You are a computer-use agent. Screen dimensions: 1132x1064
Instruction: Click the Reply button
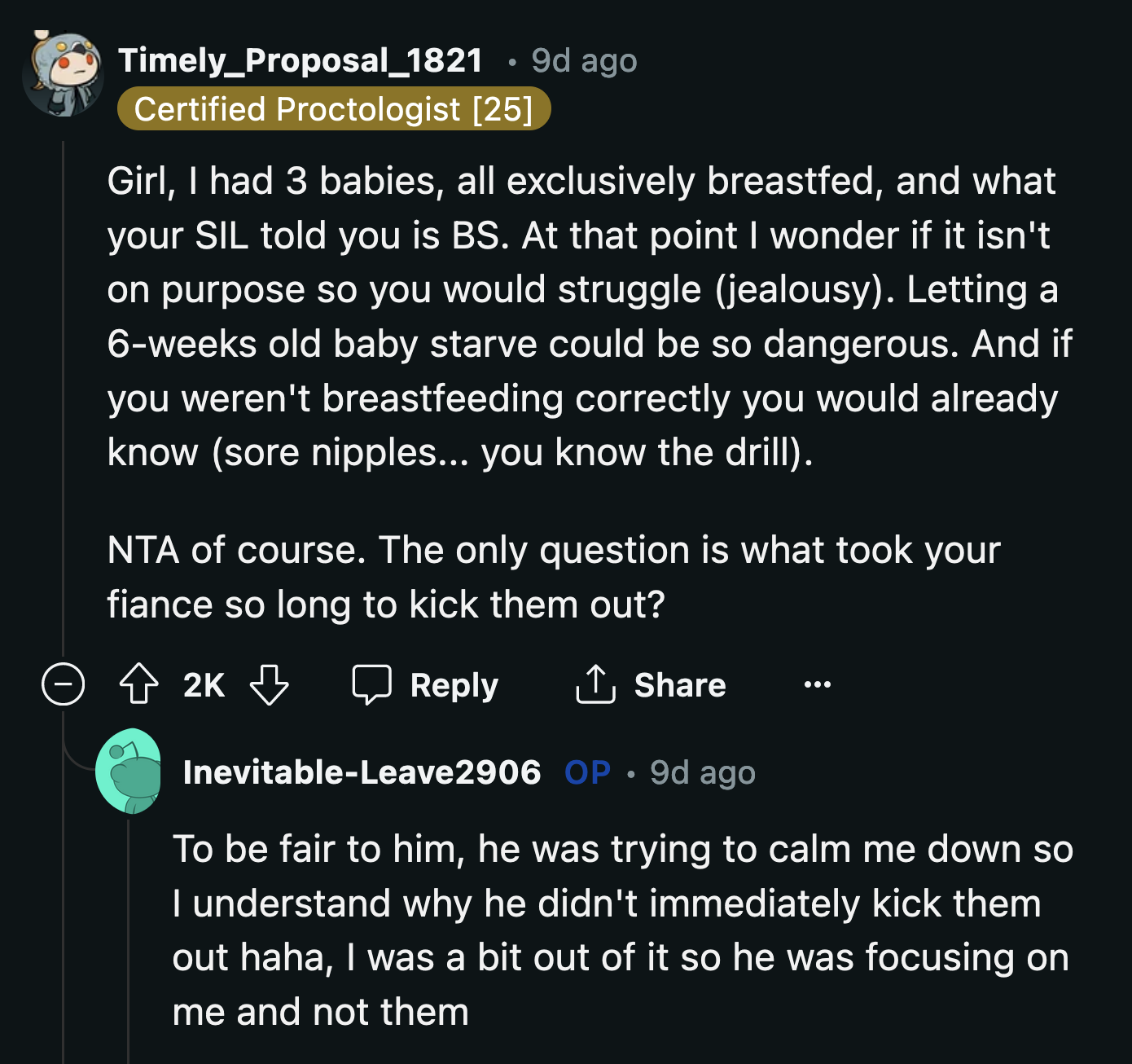[x=454, y=684]
